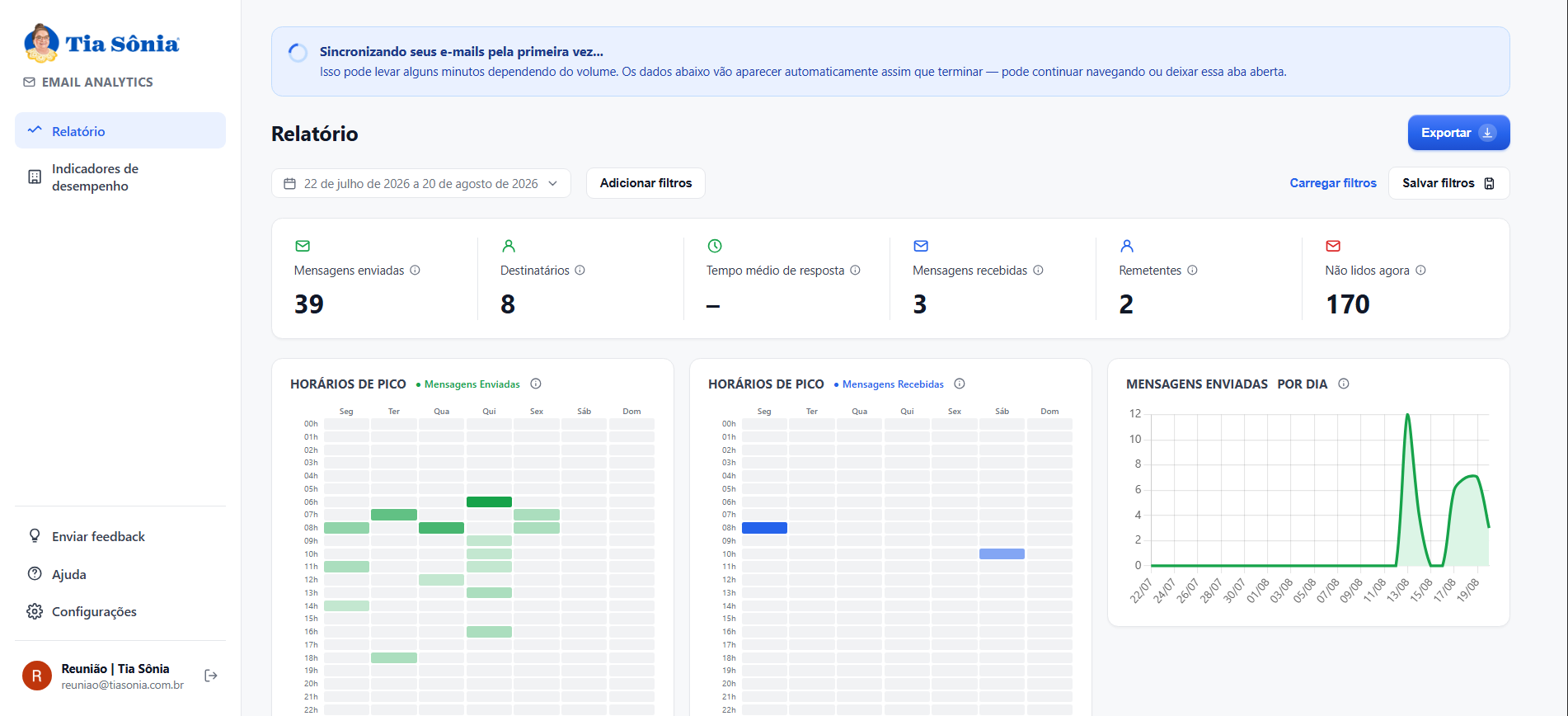Viewport: 1568px width, 716px height.
Task: Click the 13/08 peak on the line chart
Action: point(1407,415)
